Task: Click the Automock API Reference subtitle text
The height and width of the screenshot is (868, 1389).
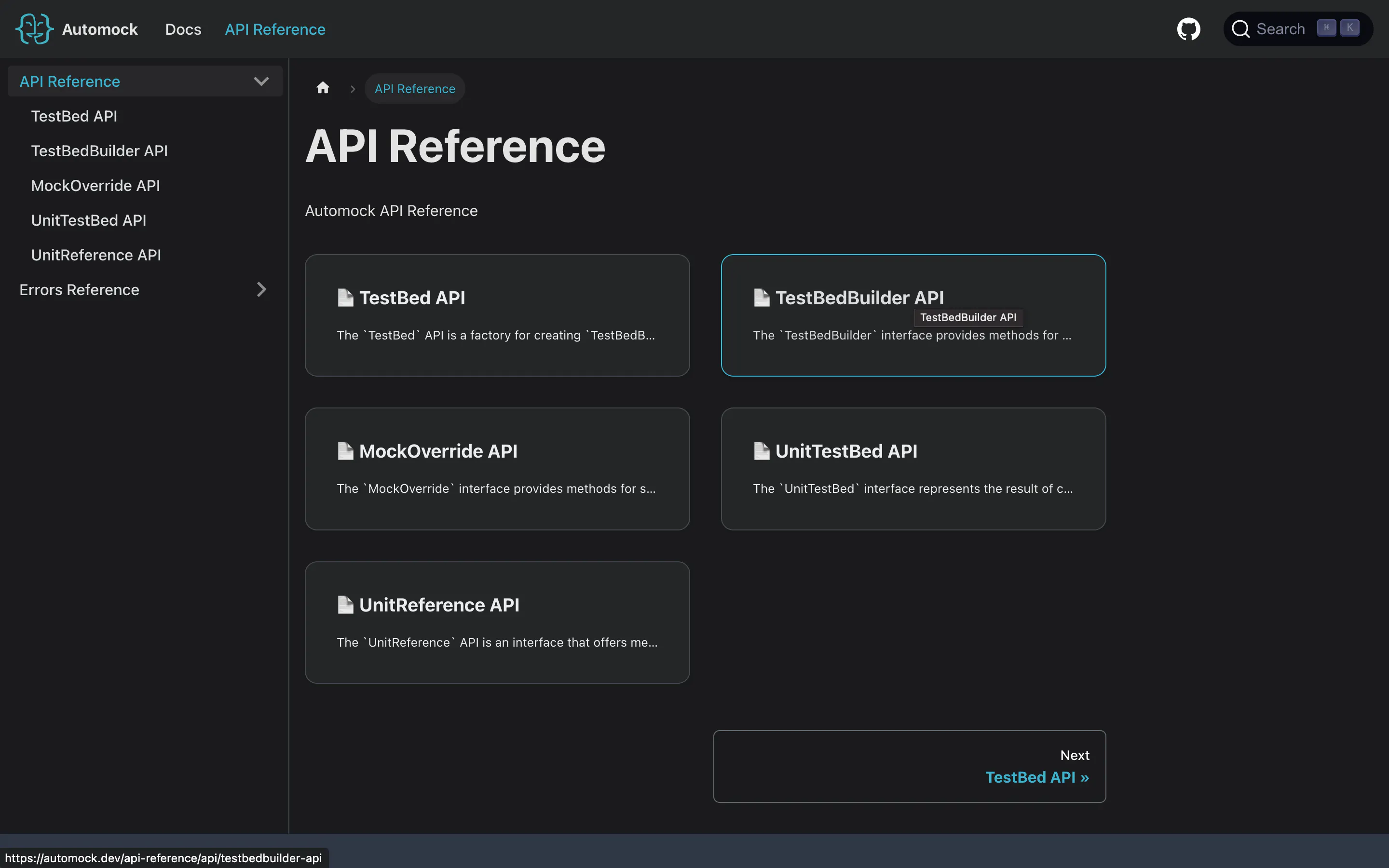Action: (x=391, y=211)
